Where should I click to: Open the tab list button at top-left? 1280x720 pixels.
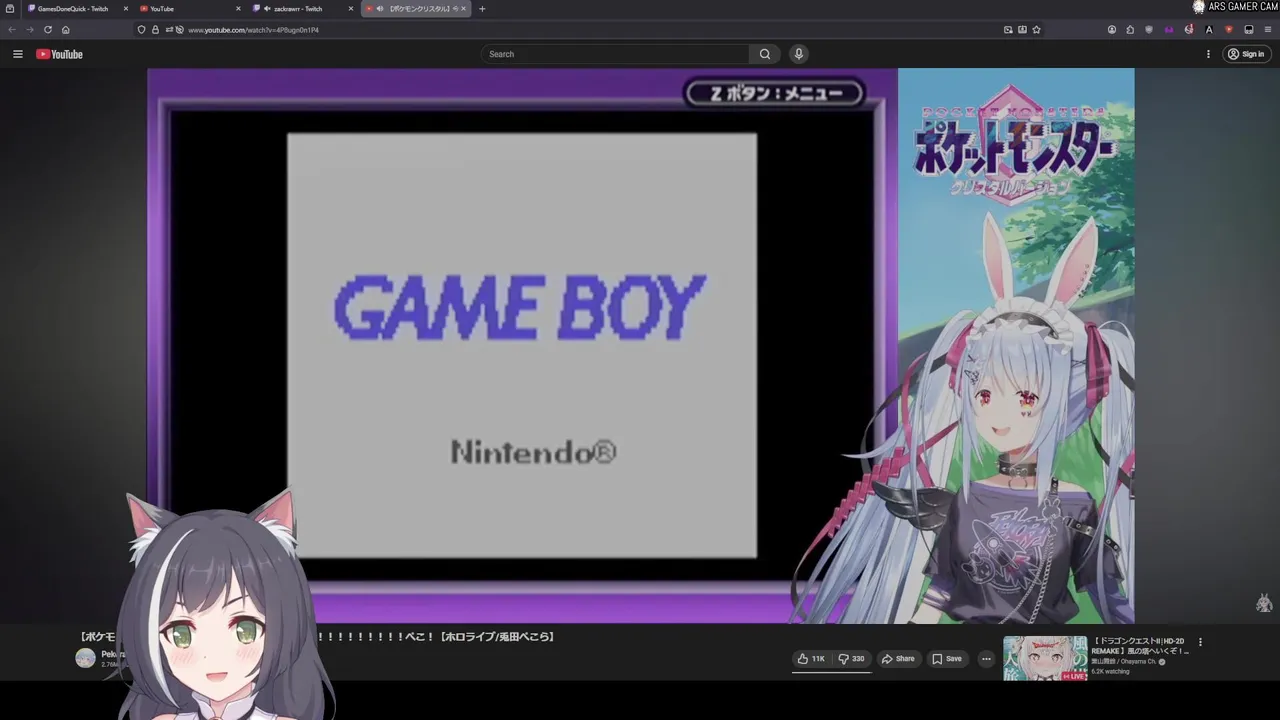10,9
